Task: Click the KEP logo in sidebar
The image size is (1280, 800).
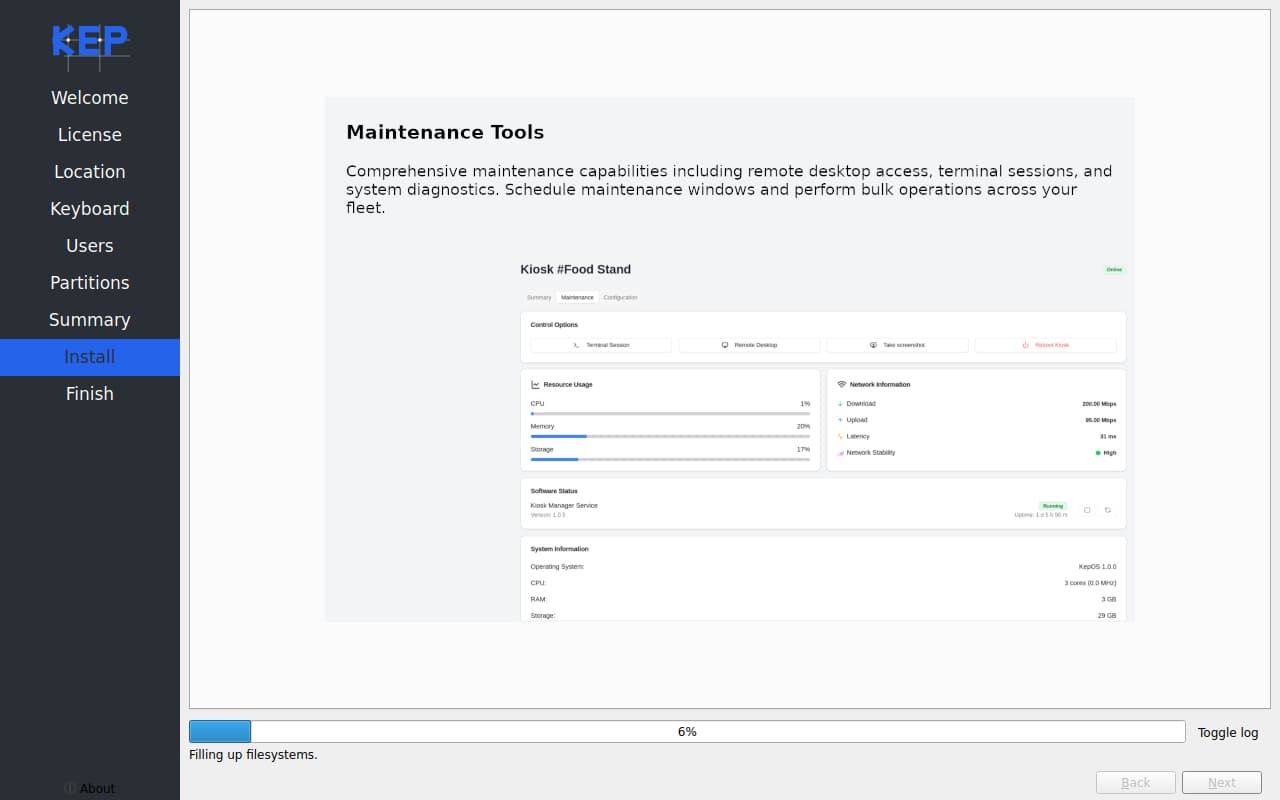Action: tap(90, 44)
